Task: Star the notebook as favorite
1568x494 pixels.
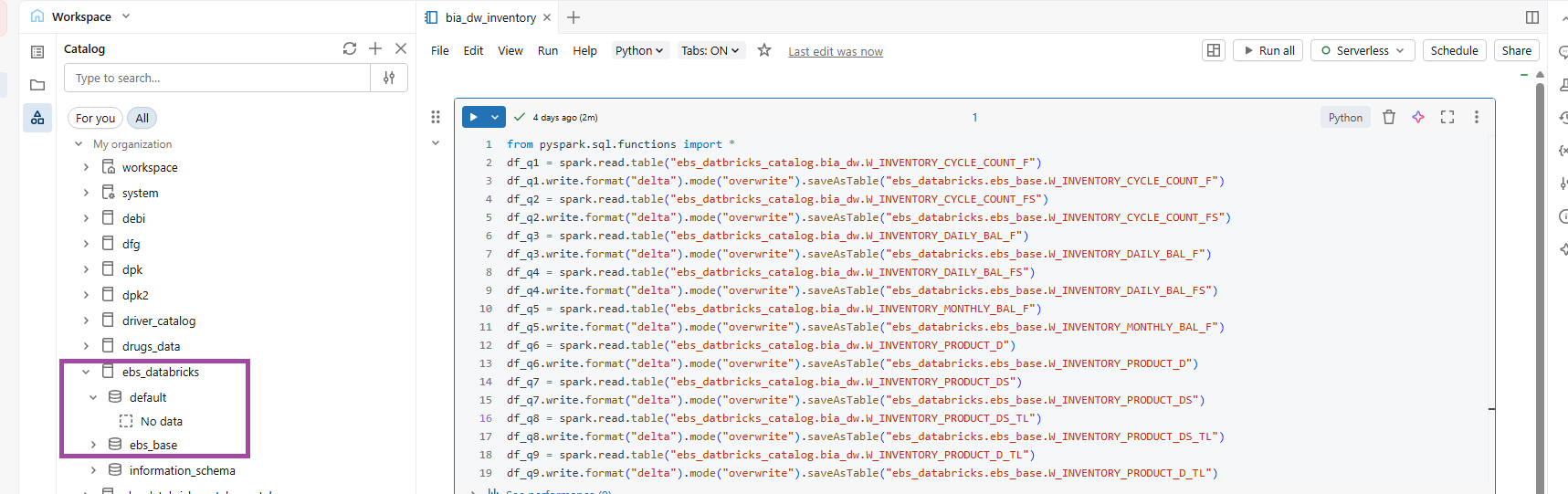Action: click(x=764, y=50)
